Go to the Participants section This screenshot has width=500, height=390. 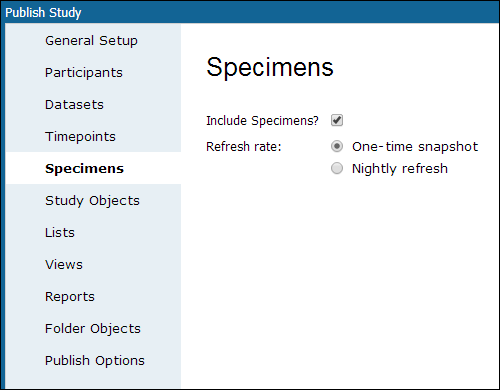[x=84, y=73]
